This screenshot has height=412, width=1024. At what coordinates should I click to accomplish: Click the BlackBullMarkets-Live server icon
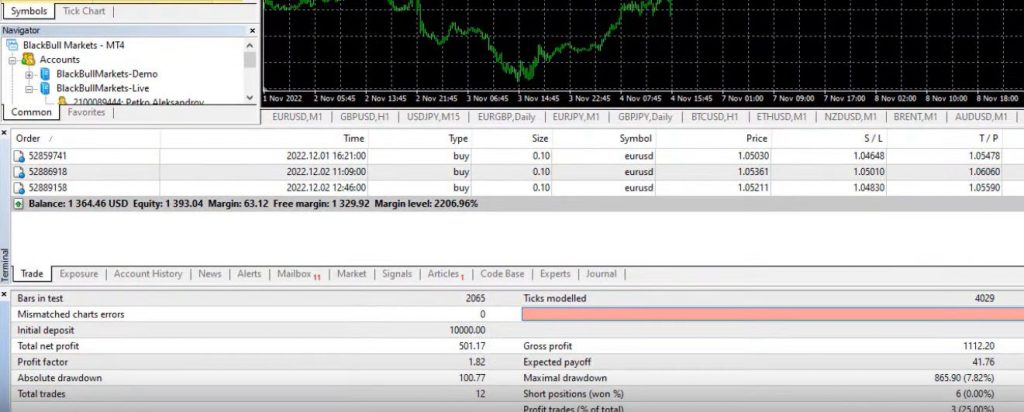[x=46, y=88]
